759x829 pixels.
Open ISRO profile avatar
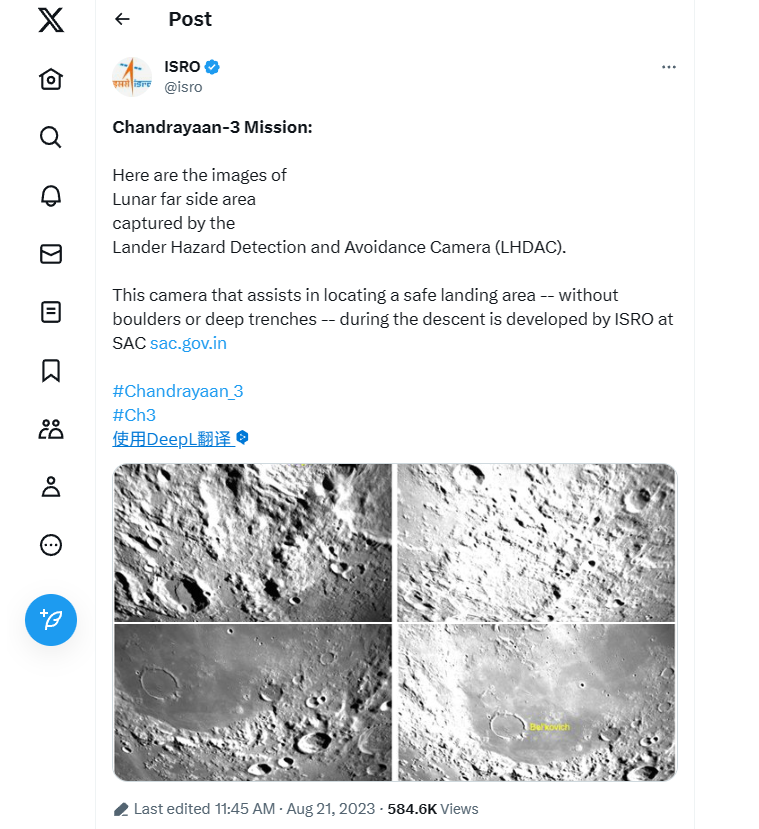coord(133,77)
